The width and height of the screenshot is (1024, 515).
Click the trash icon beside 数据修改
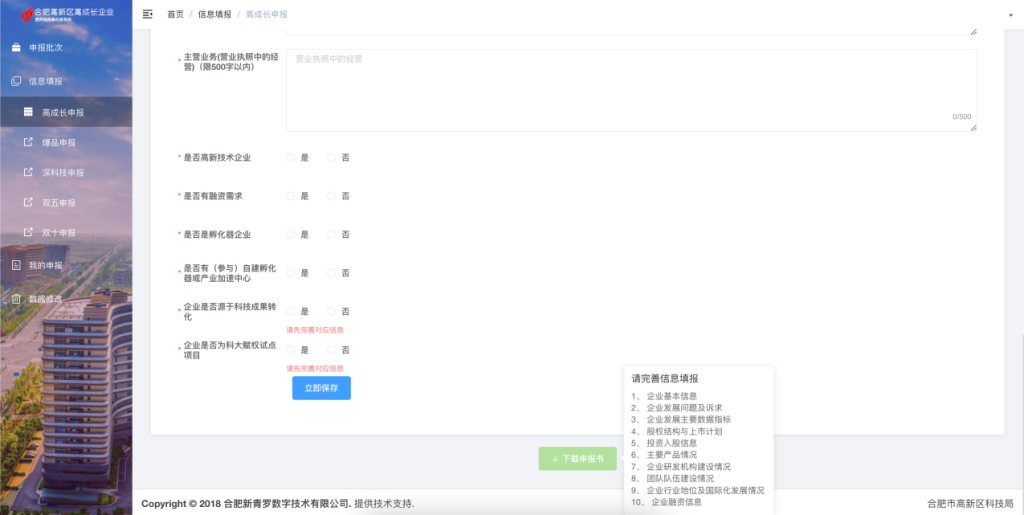point(16,298)
